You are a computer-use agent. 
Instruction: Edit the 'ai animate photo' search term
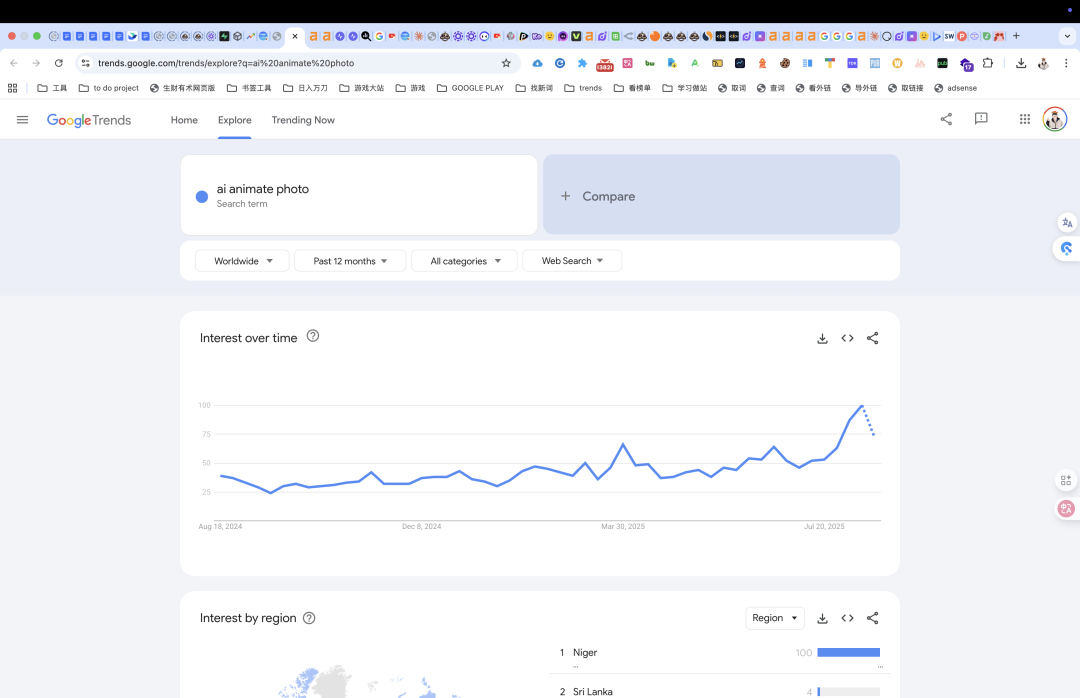click(262, 189)
